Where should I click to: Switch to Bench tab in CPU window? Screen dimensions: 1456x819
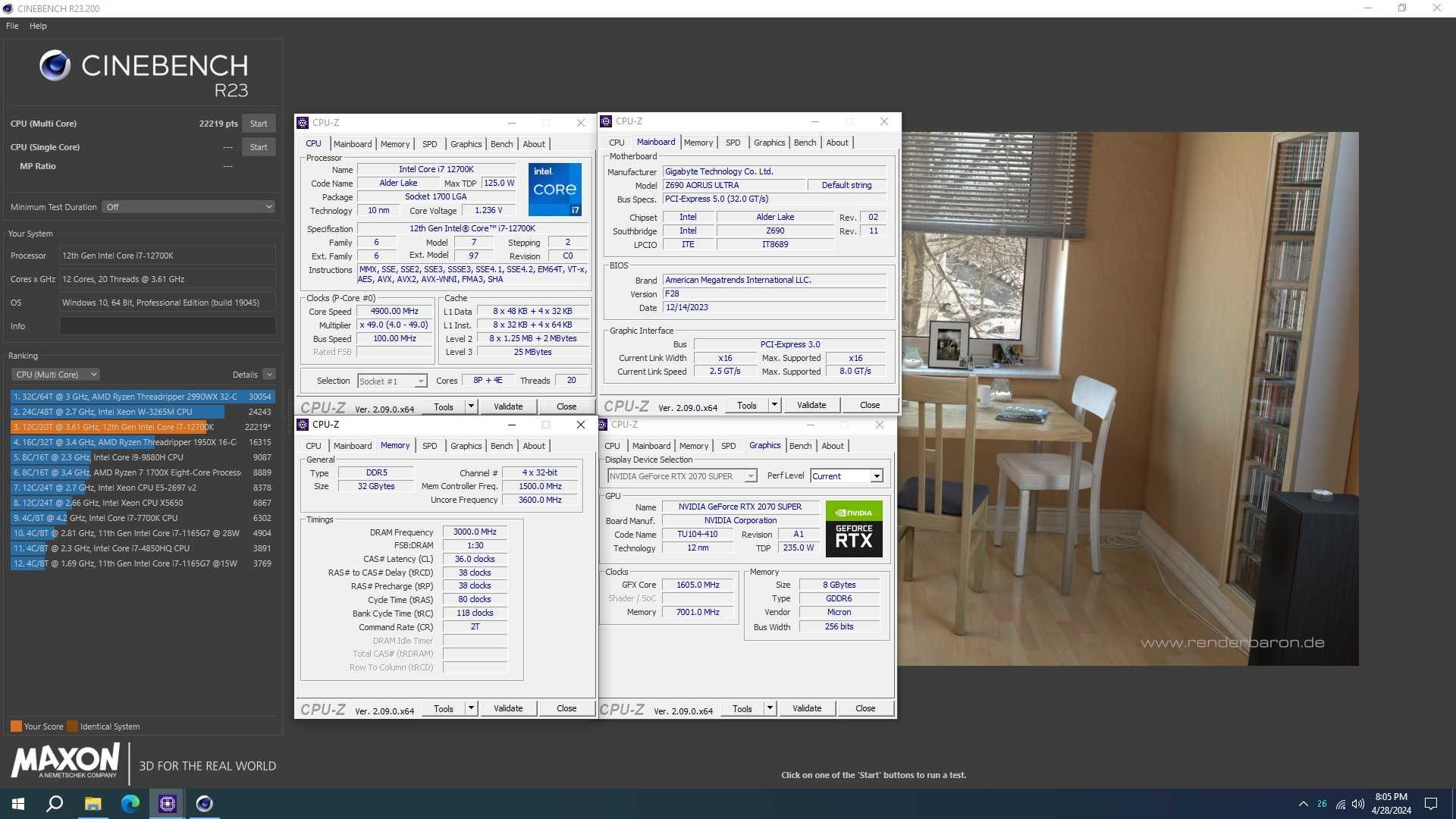[x=501, y=144]
